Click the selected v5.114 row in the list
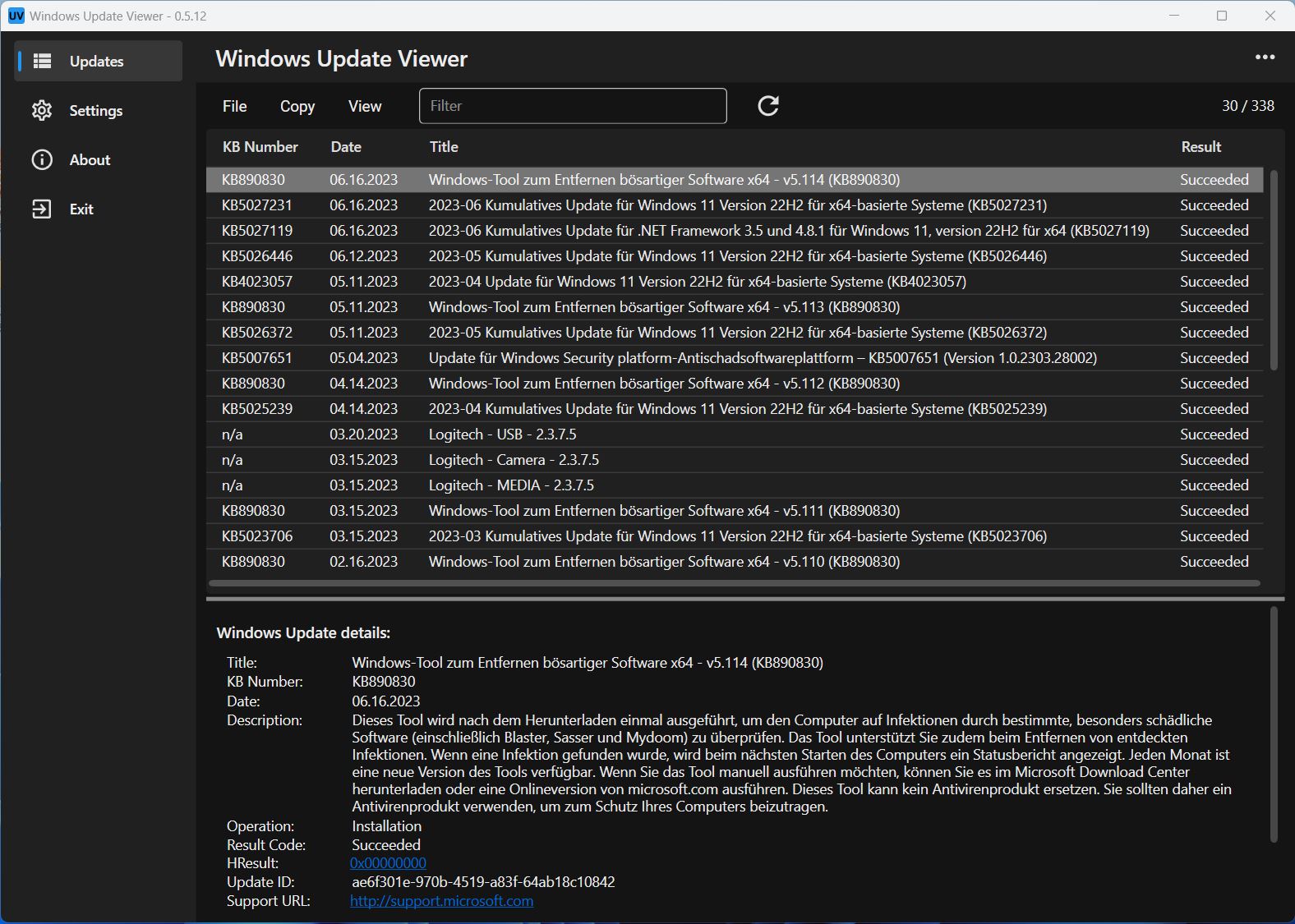Image resolution: width=1295 pixels, height=924 pixels. (x=735, y=180)
